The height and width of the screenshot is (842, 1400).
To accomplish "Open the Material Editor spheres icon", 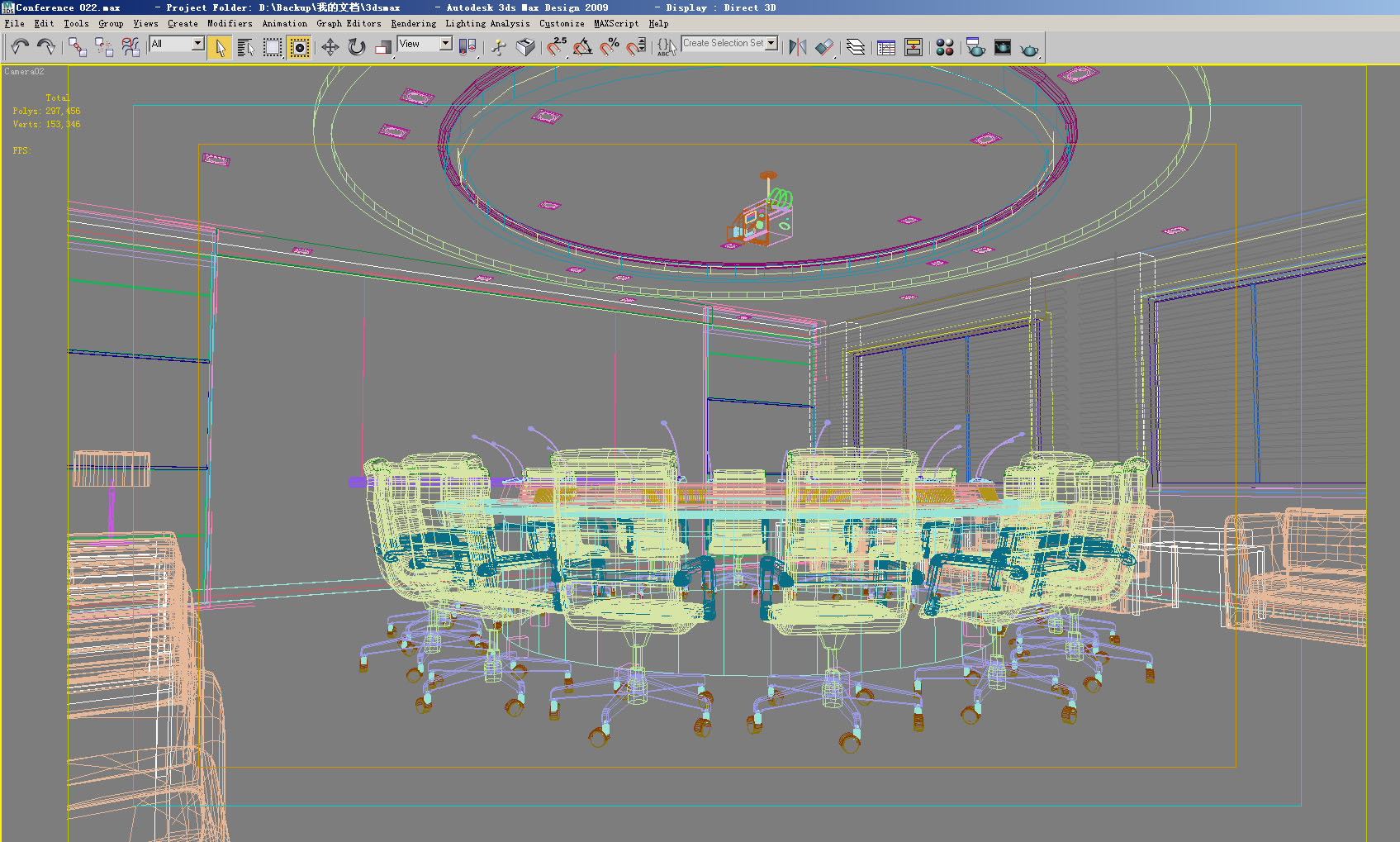I will pos(945,47).
